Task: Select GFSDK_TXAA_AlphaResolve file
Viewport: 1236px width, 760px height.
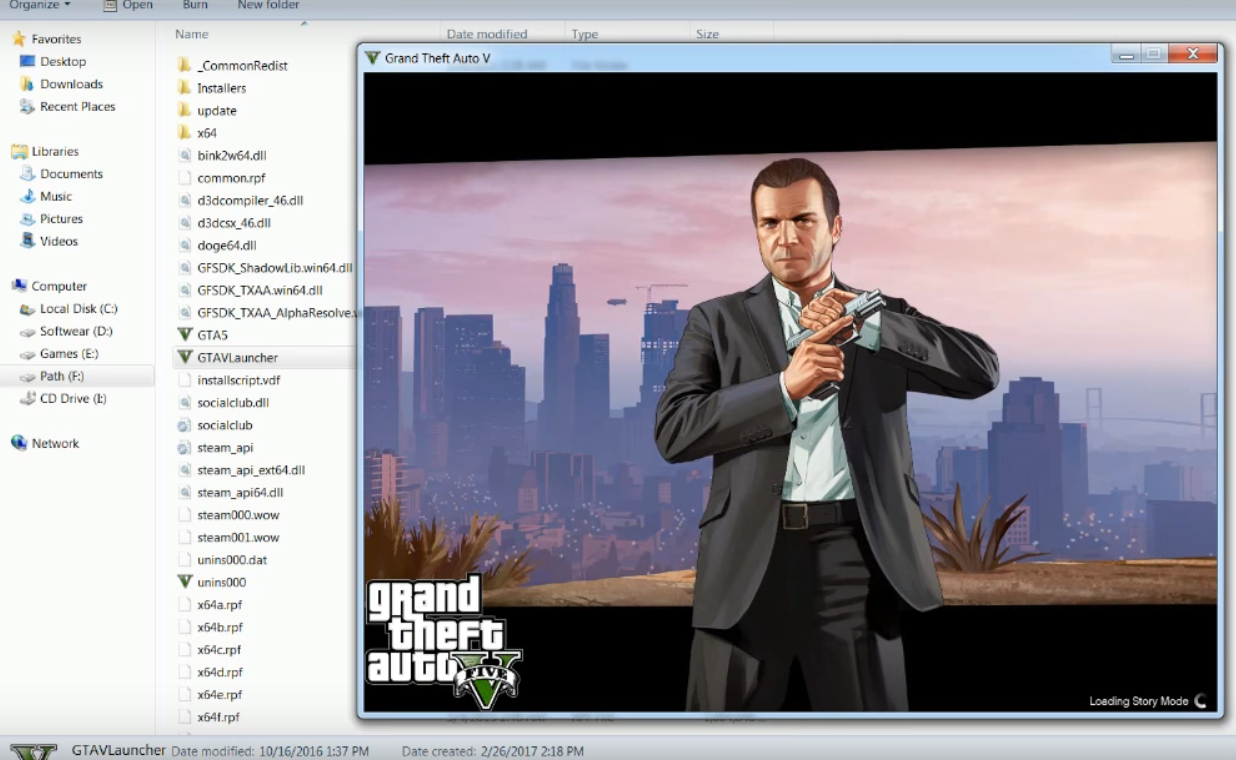Action: [x=275, y=313]
